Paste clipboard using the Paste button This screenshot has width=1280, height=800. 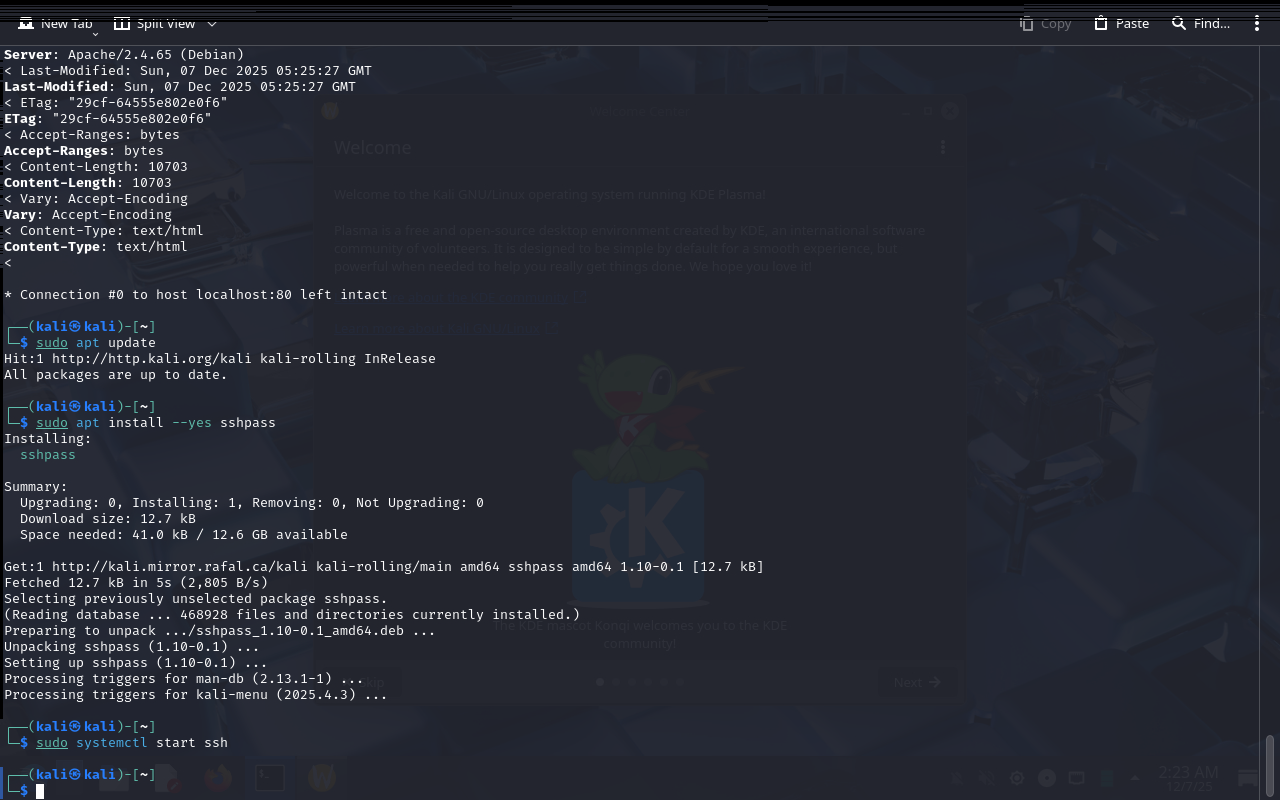(1121, 23)
